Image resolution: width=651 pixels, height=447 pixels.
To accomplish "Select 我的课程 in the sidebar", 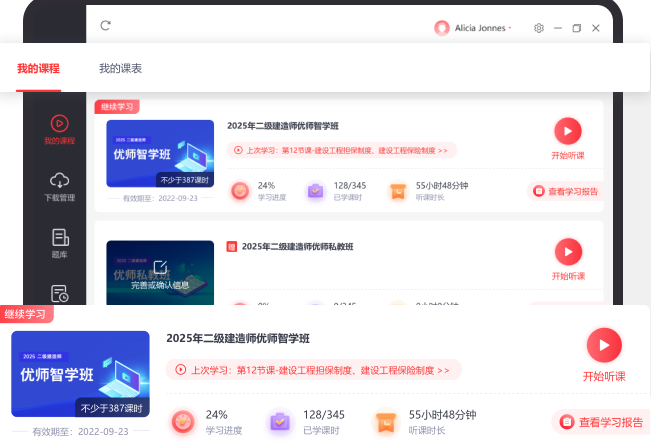I will tap(59, 130).
